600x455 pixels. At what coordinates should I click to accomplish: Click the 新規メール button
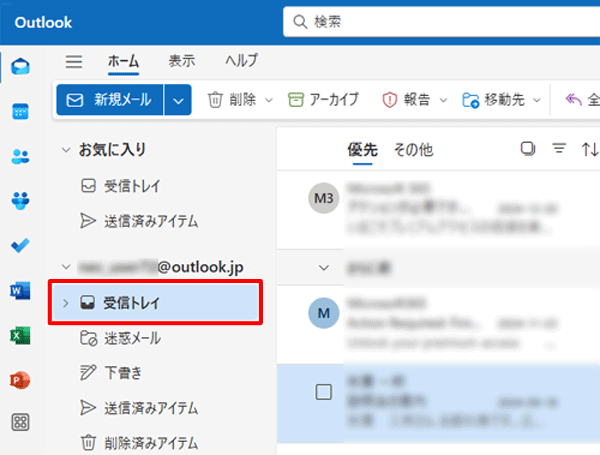click(x=110, y=100)
